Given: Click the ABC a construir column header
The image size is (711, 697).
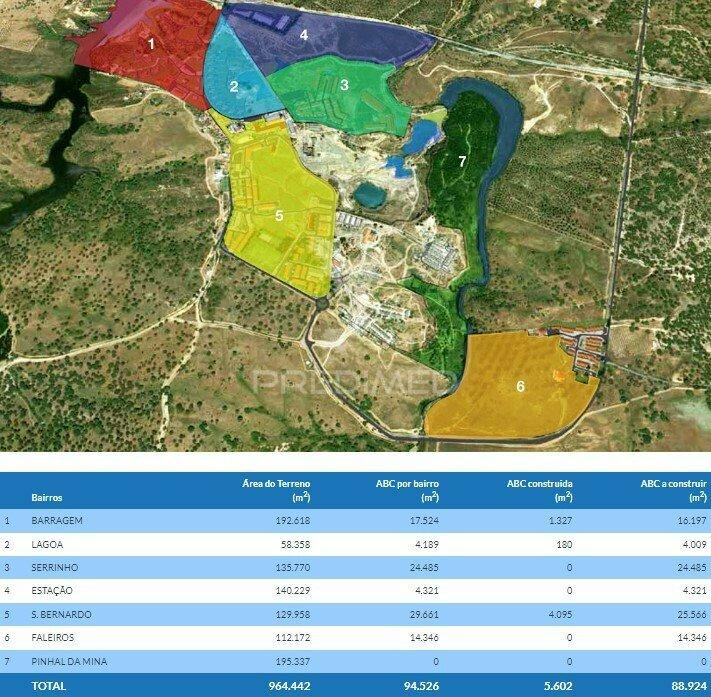Looking at the screenshot, I should point(673,491).
